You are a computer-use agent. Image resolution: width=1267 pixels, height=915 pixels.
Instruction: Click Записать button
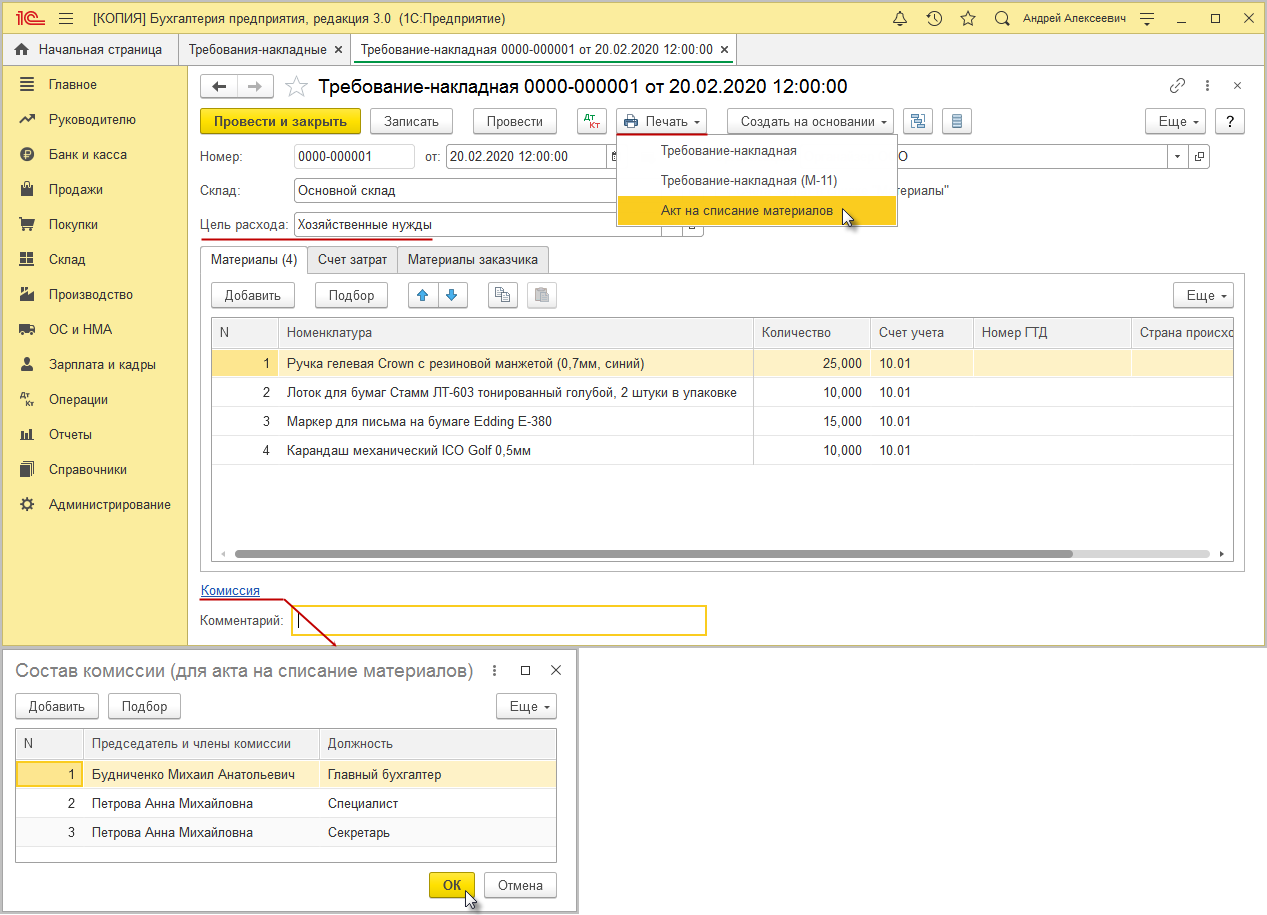(412, 122)
